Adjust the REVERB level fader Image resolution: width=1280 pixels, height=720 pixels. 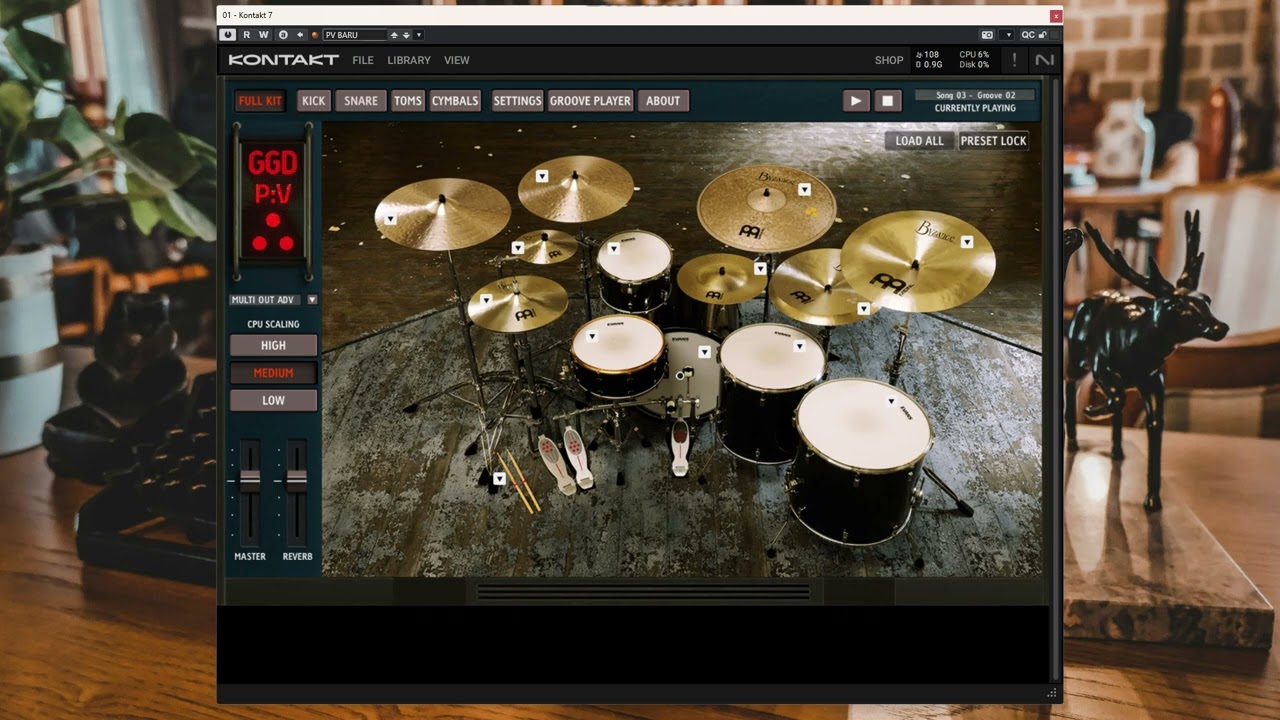[297, 480]
